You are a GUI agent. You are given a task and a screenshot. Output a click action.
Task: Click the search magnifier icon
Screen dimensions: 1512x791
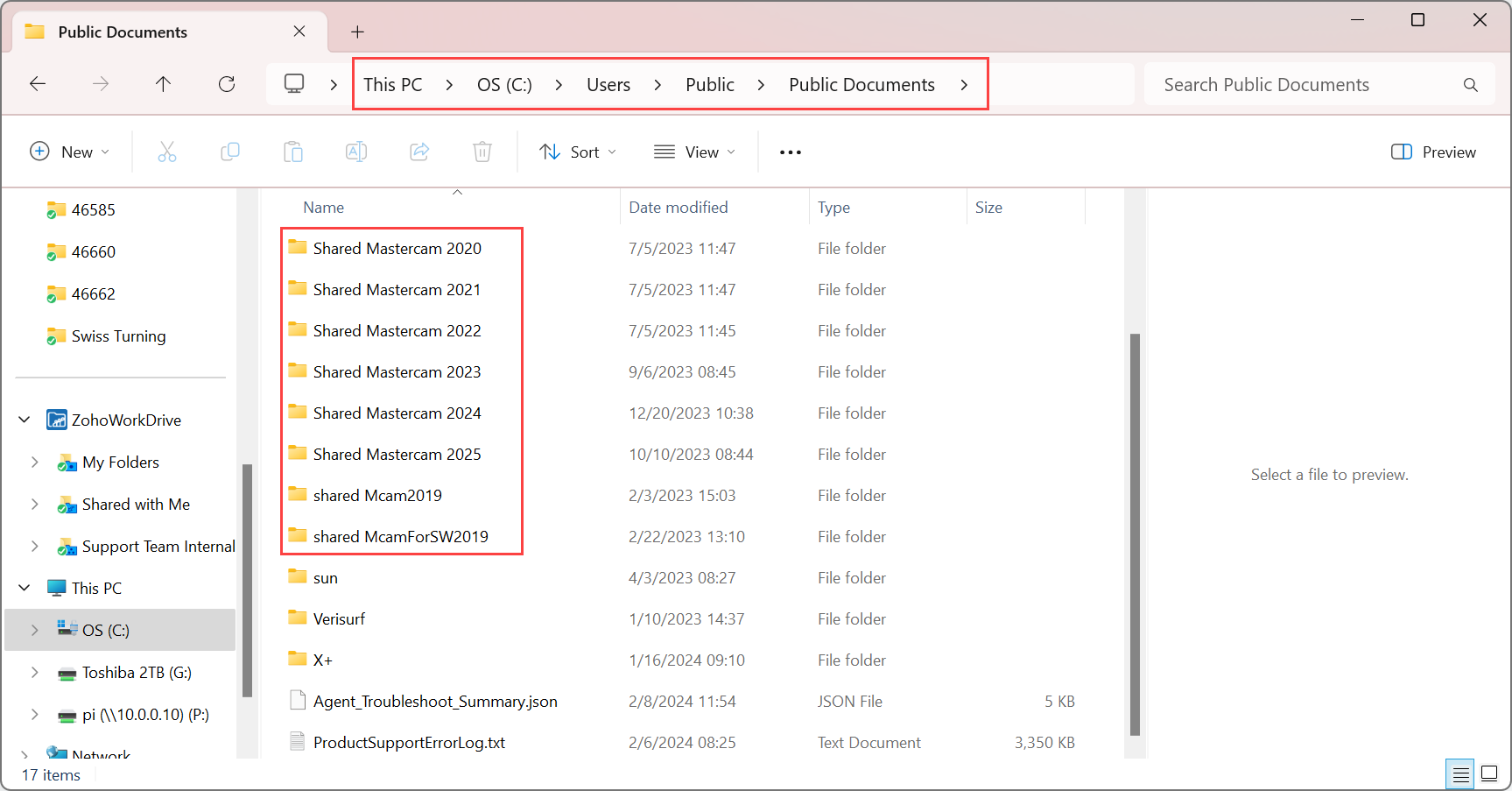(x=1471, y=85)
